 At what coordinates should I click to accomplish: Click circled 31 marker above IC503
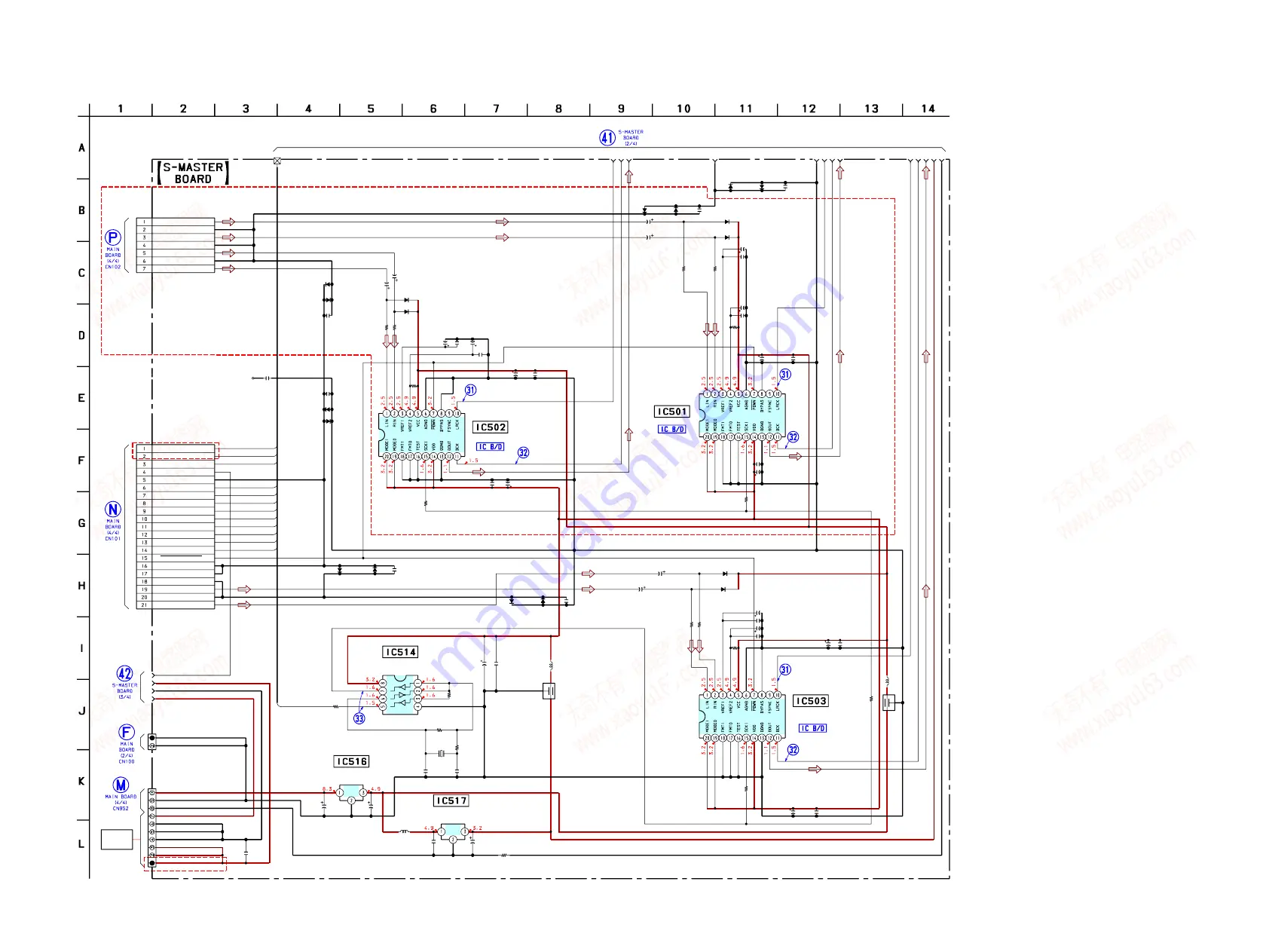pyautogui.click(x=785, y=670)
